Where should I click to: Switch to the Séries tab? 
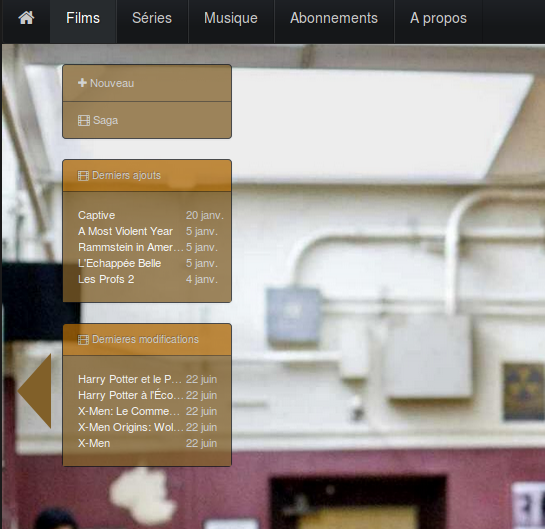coord(152,18)
